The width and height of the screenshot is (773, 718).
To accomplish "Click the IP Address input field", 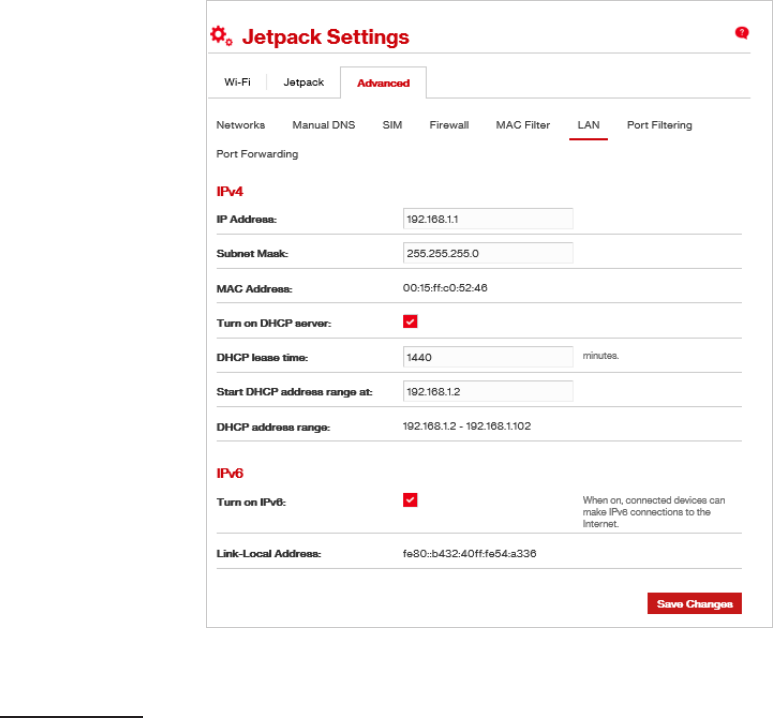I will coord(488,219).
